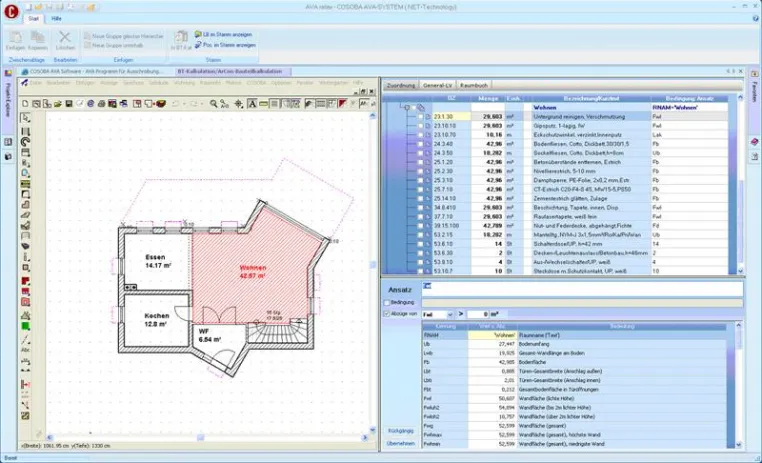
Task: Click the open folder icon in toolbar
Action: (x=57, y=103)
